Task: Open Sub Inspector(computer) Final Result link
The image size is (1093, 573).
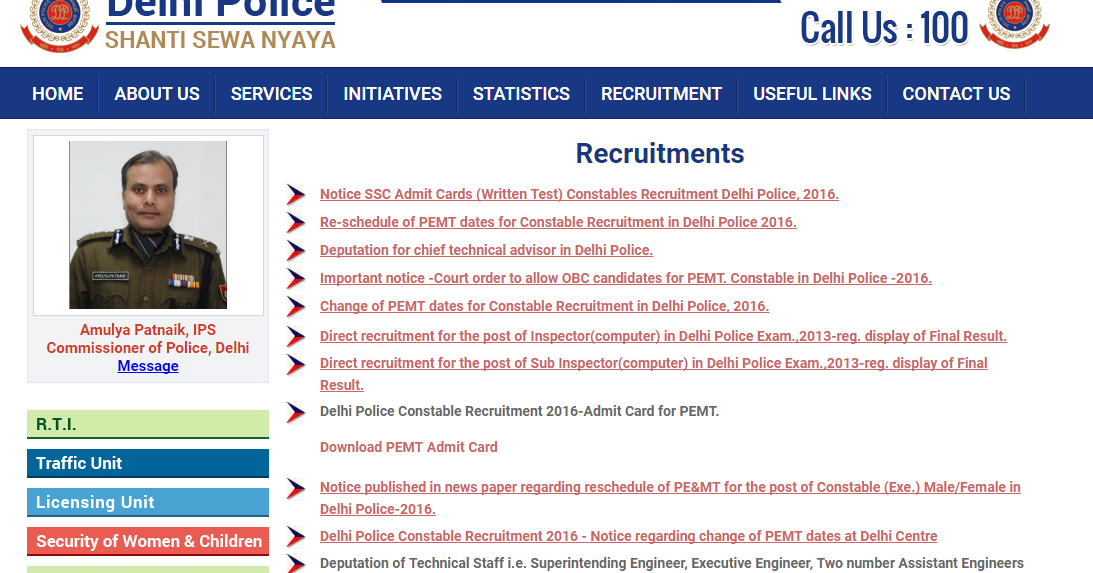Action: [654, 374]
